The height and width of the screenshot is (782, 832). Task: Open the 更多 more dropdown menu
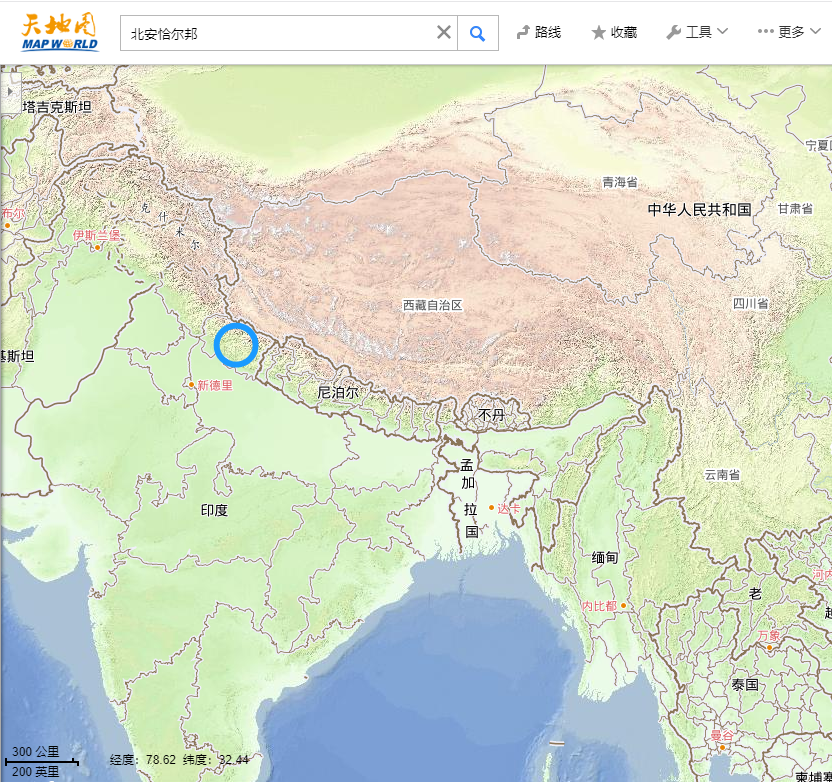point(789,32)
